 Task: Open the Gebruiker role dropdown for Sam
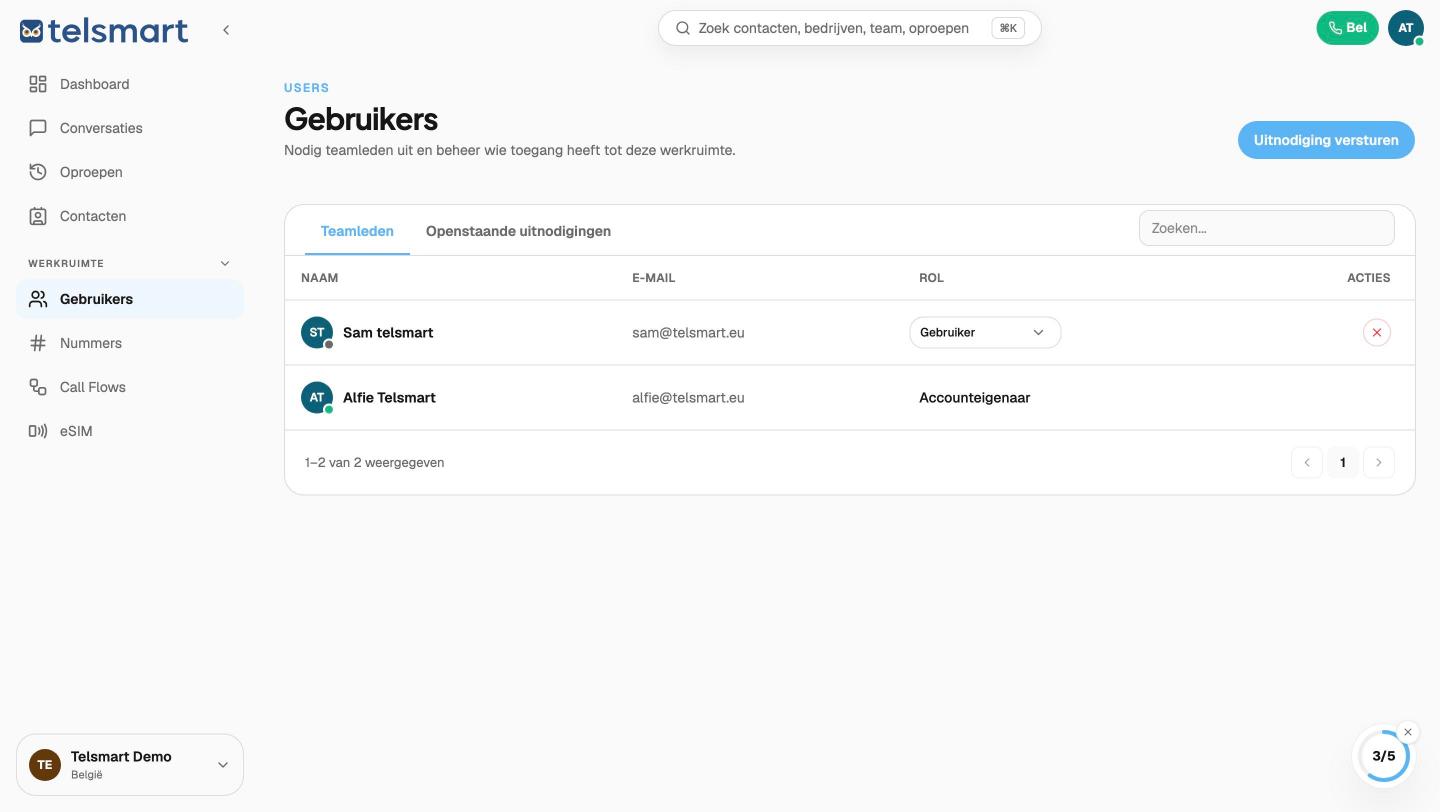click(985, 332)
